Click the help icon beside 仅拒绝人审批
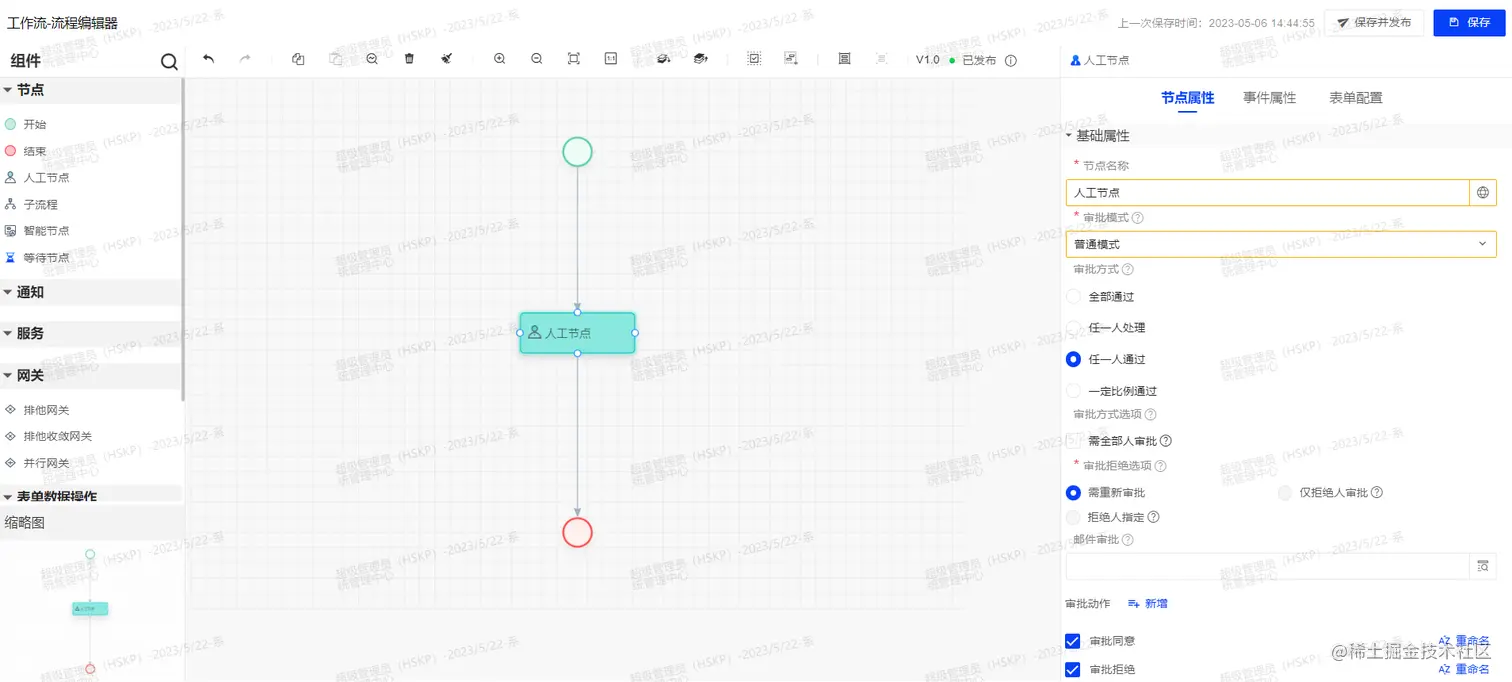This screenshot has height=682, width=1512. click(1377, 492)
